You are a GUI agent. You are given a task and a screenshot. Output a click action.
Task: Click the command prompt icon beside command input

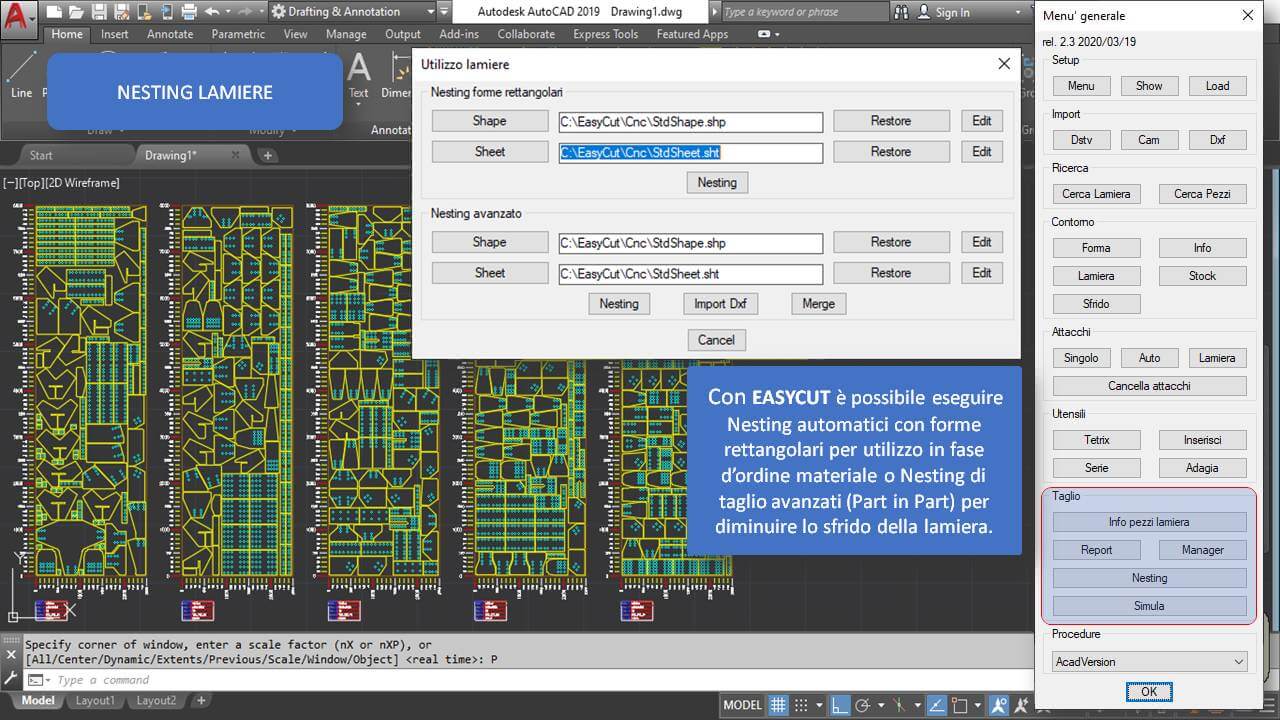click(35, 680)
